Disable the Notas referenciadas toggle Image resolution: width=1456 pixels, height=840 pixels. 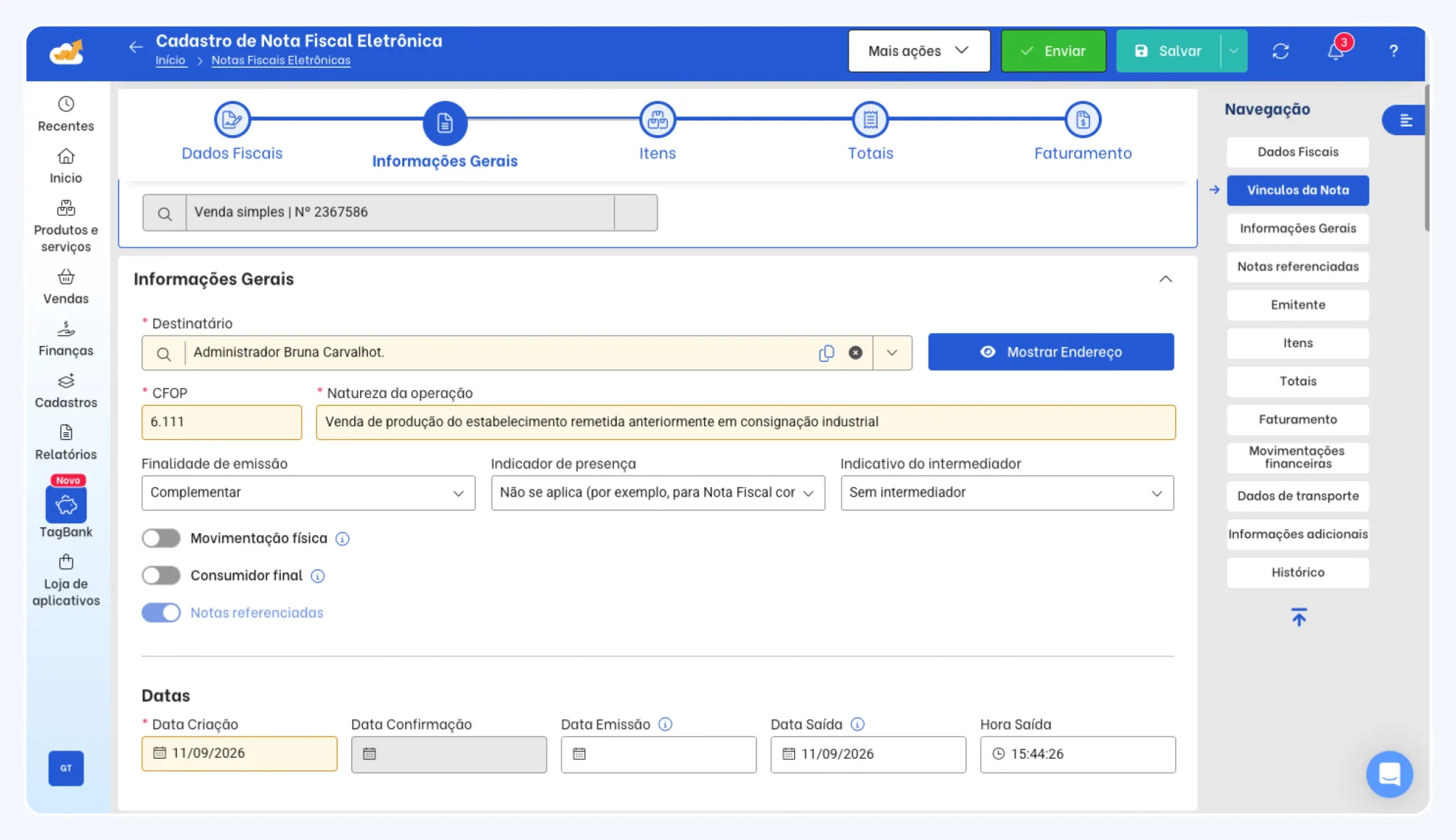tap(161, 613)
